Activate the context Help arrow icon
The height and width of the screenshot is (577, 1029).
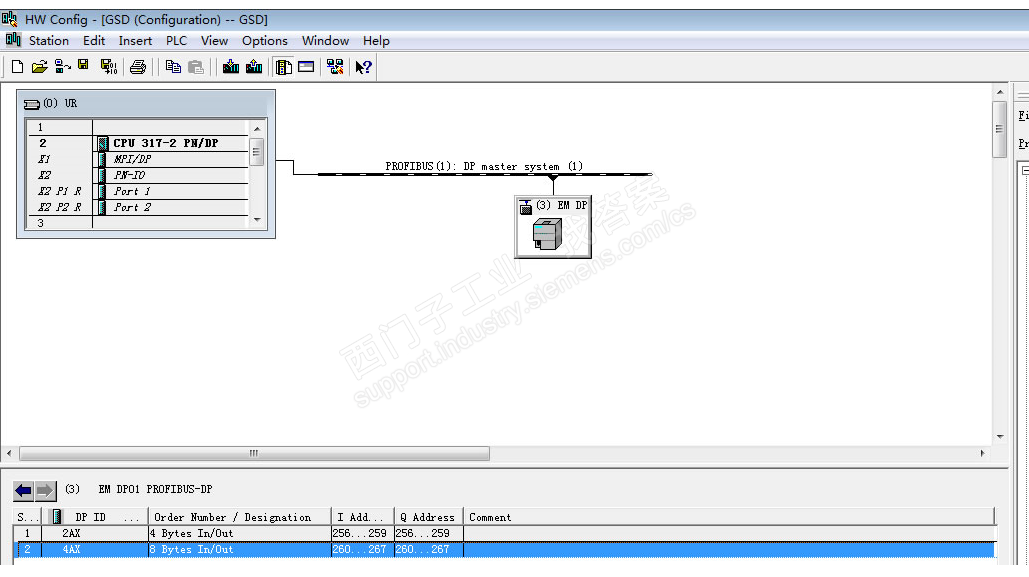tap(364, 67)
